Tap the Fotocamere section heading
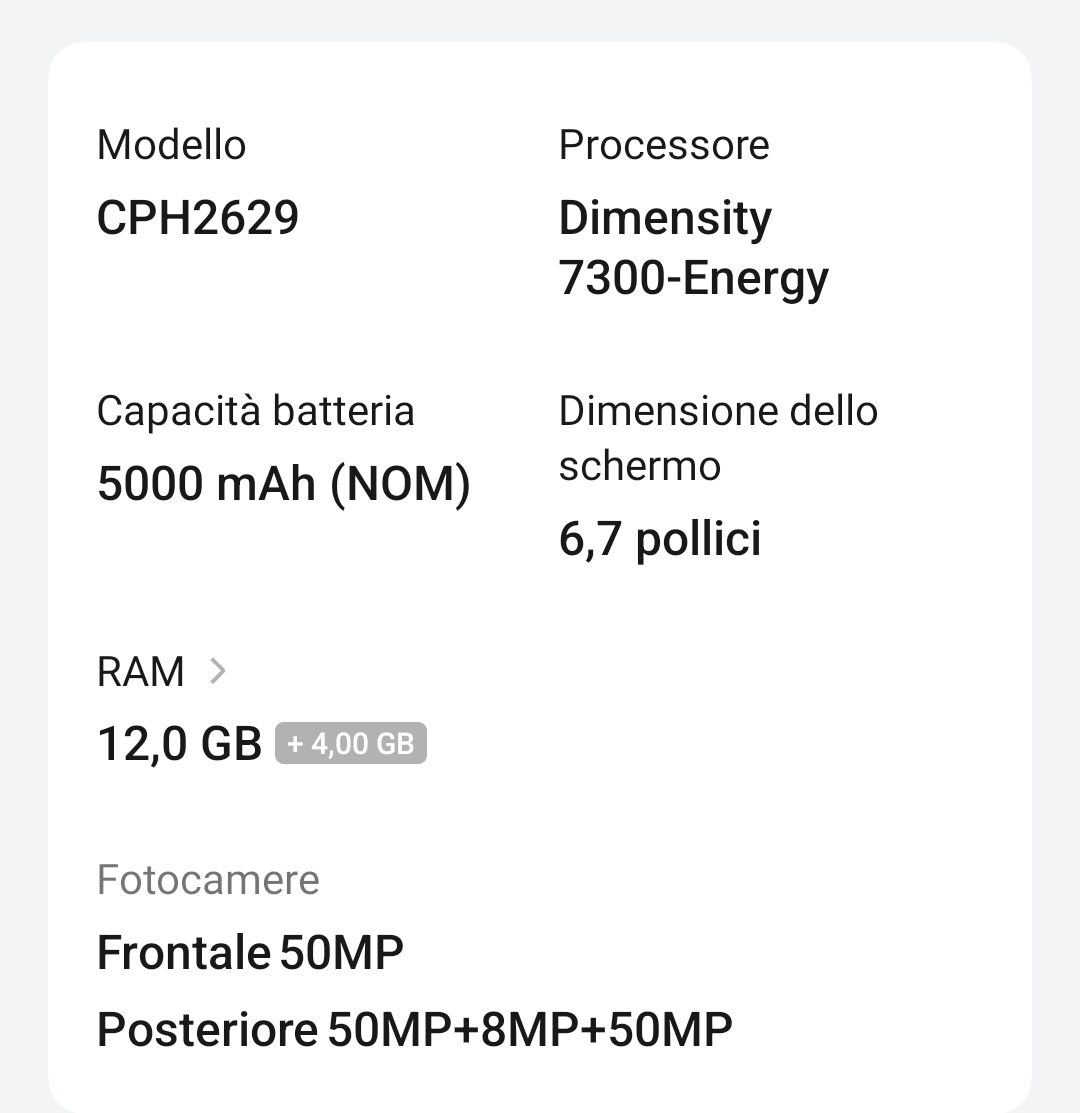 point(208,880)
